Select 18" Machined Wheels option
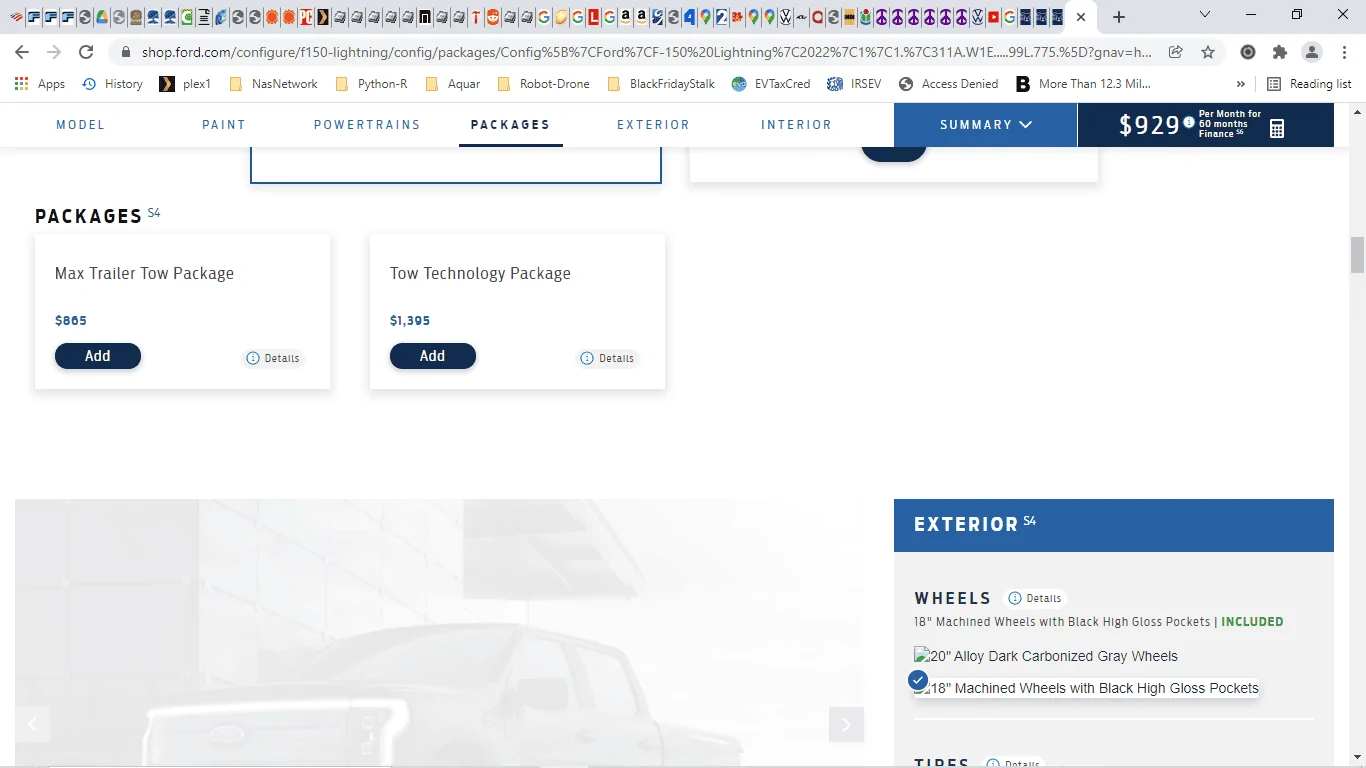This screenshot has width=1366, height=768. [1086, 688]
